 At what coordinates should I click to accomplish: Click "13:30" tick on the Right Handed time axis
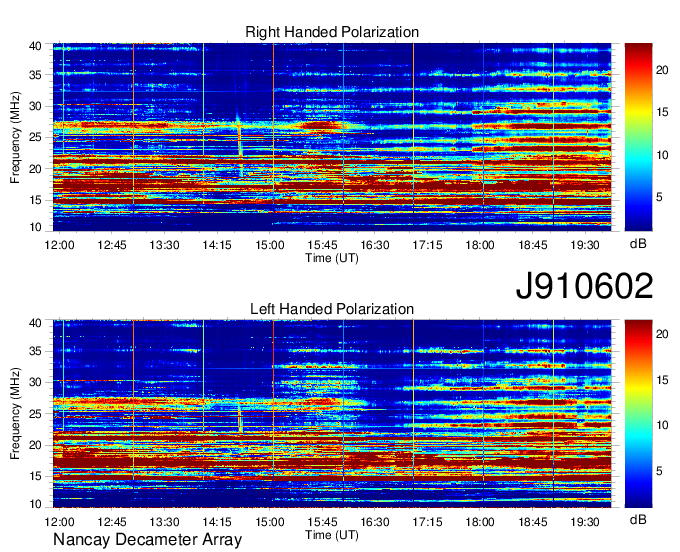[x=164, y=245]
